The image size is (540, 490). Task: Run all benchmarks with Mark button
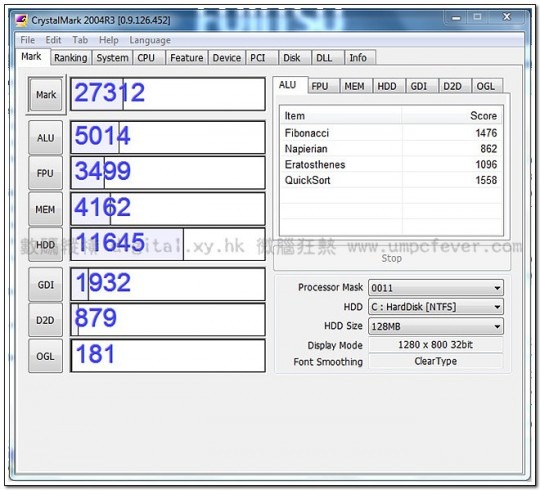click(46, 94)
